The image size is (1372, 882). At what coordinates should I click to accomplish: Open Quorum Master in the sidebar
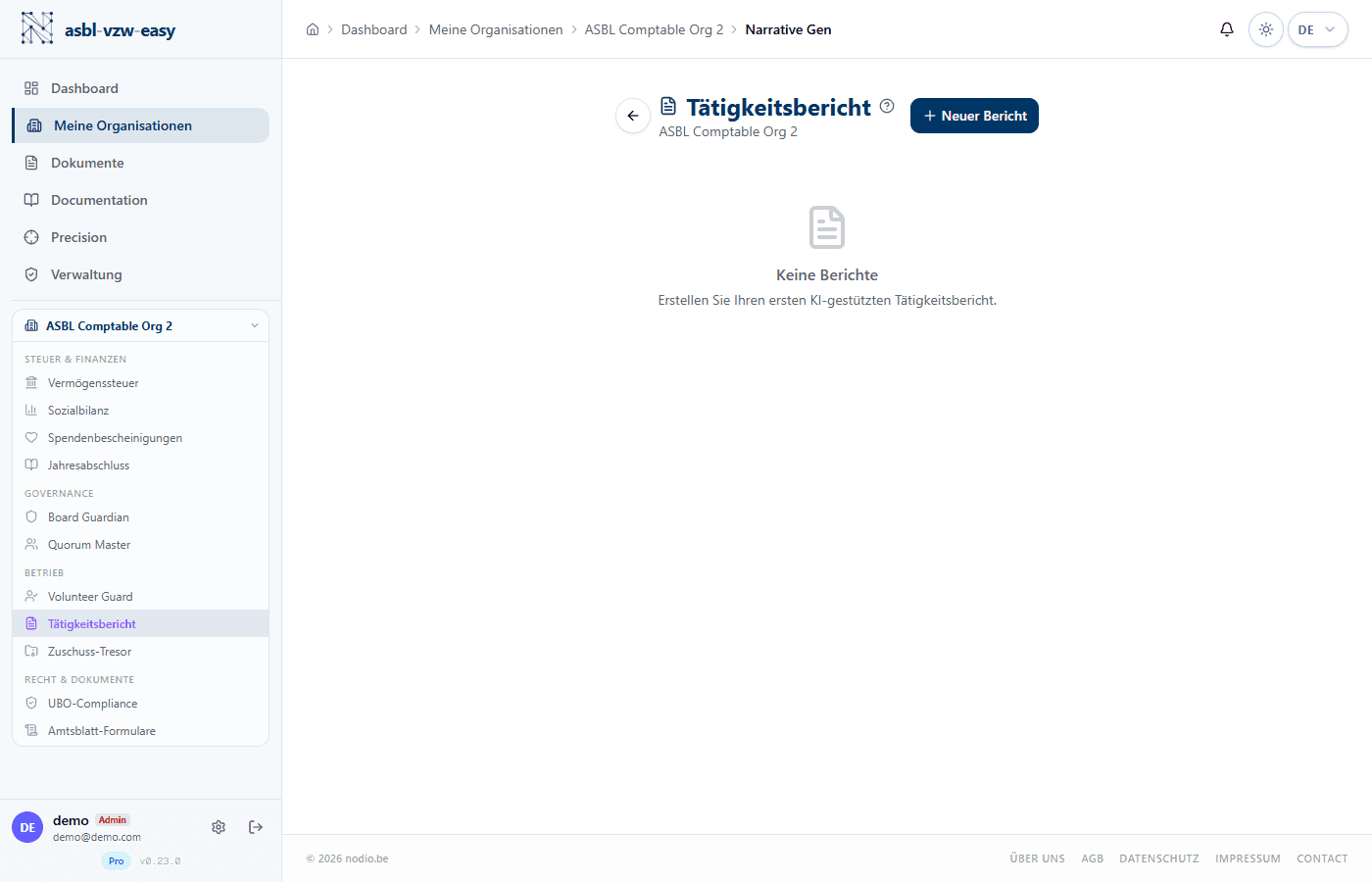[x=140, y=545]
